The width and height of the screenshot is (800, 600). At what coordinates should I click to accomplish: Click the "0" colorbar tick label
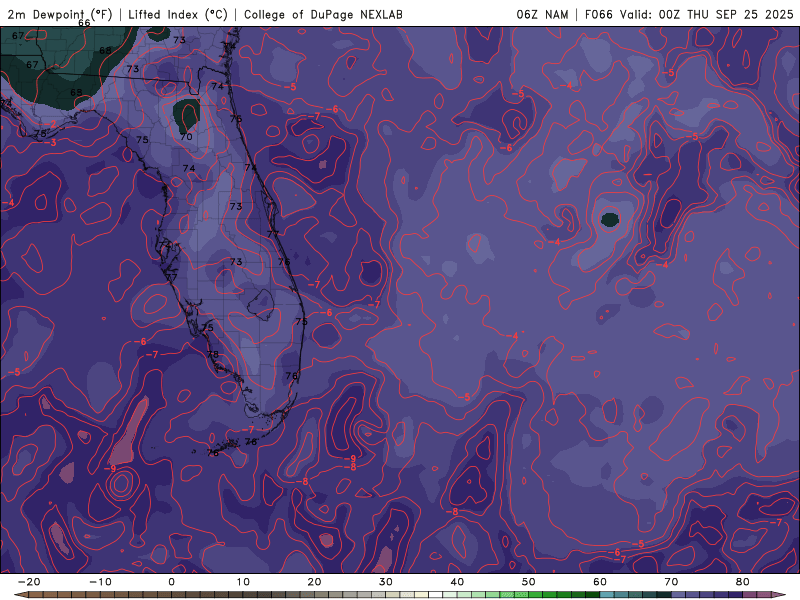pos(171,582)
